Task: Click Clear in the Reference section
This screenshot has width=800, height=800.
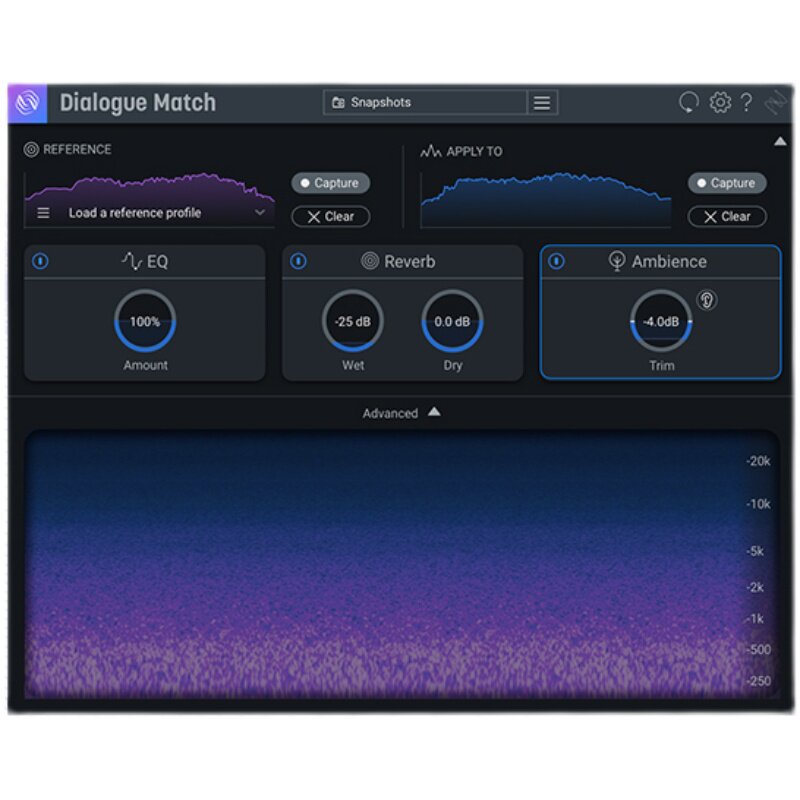Action: 331,216
